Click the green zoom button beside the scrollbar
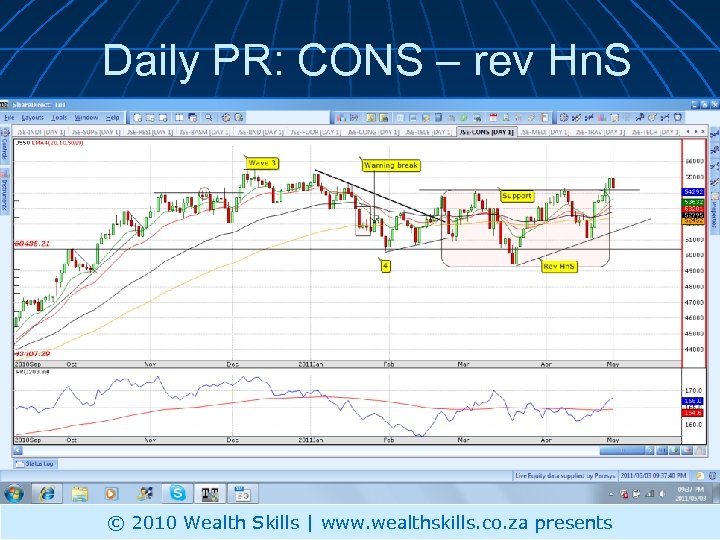 pos(674,451)
